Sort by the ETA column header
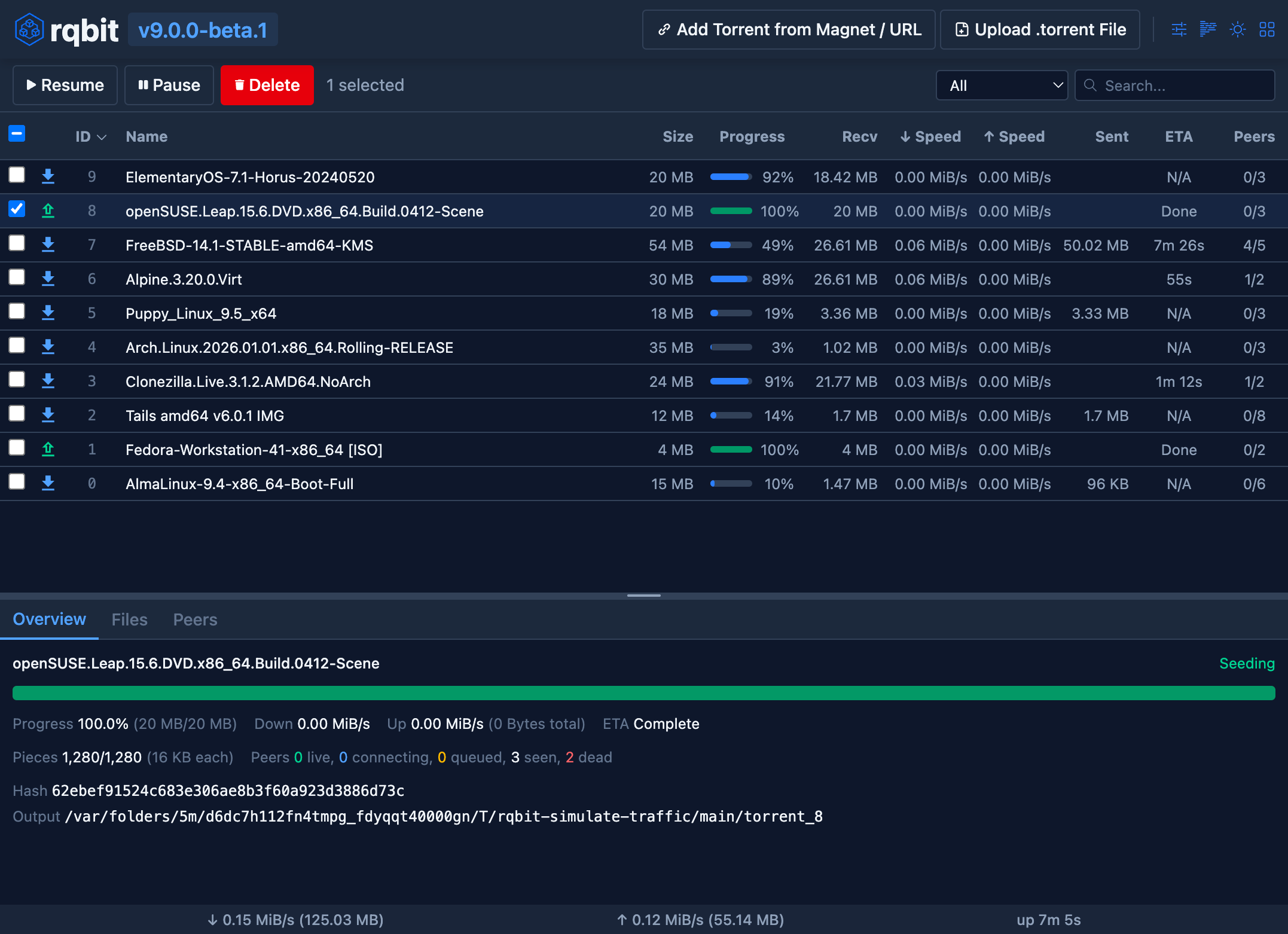The height and width of the screenshot is (934, 1288). [1179, 137]
